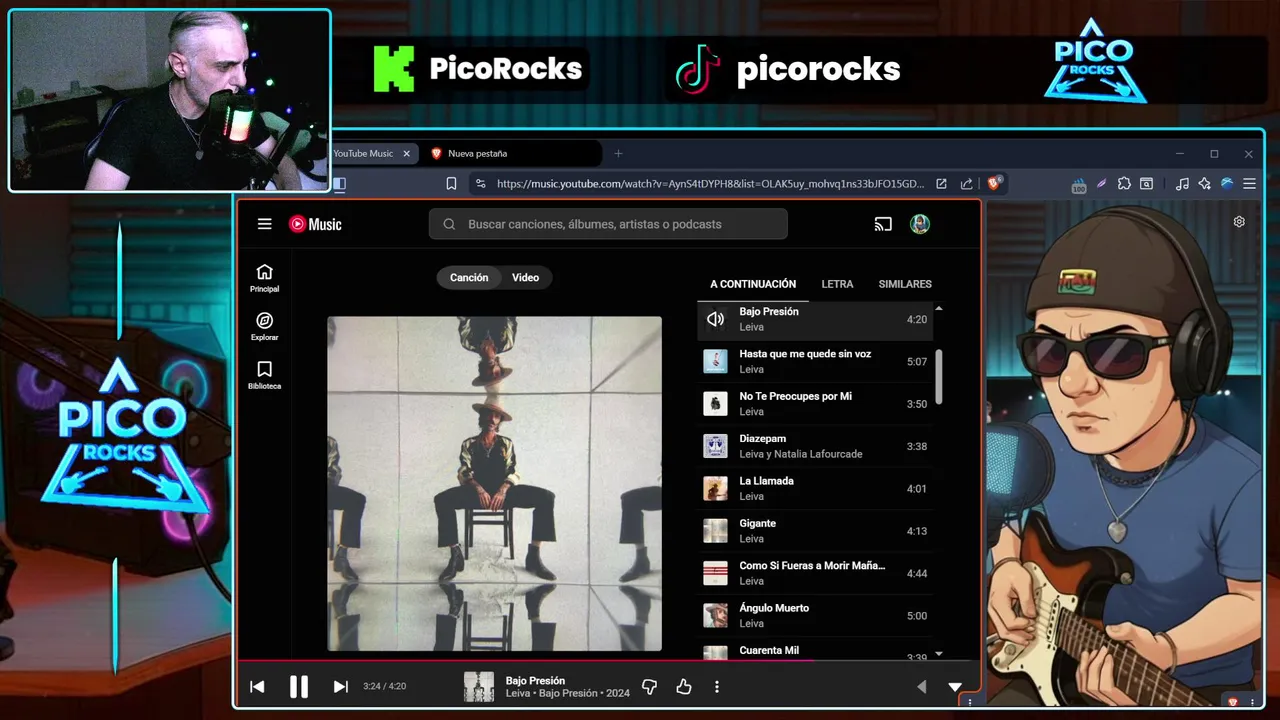
Task: Click La Llamada thumbnail in queue
Action: pyautogui.click(x=715, y=488)
